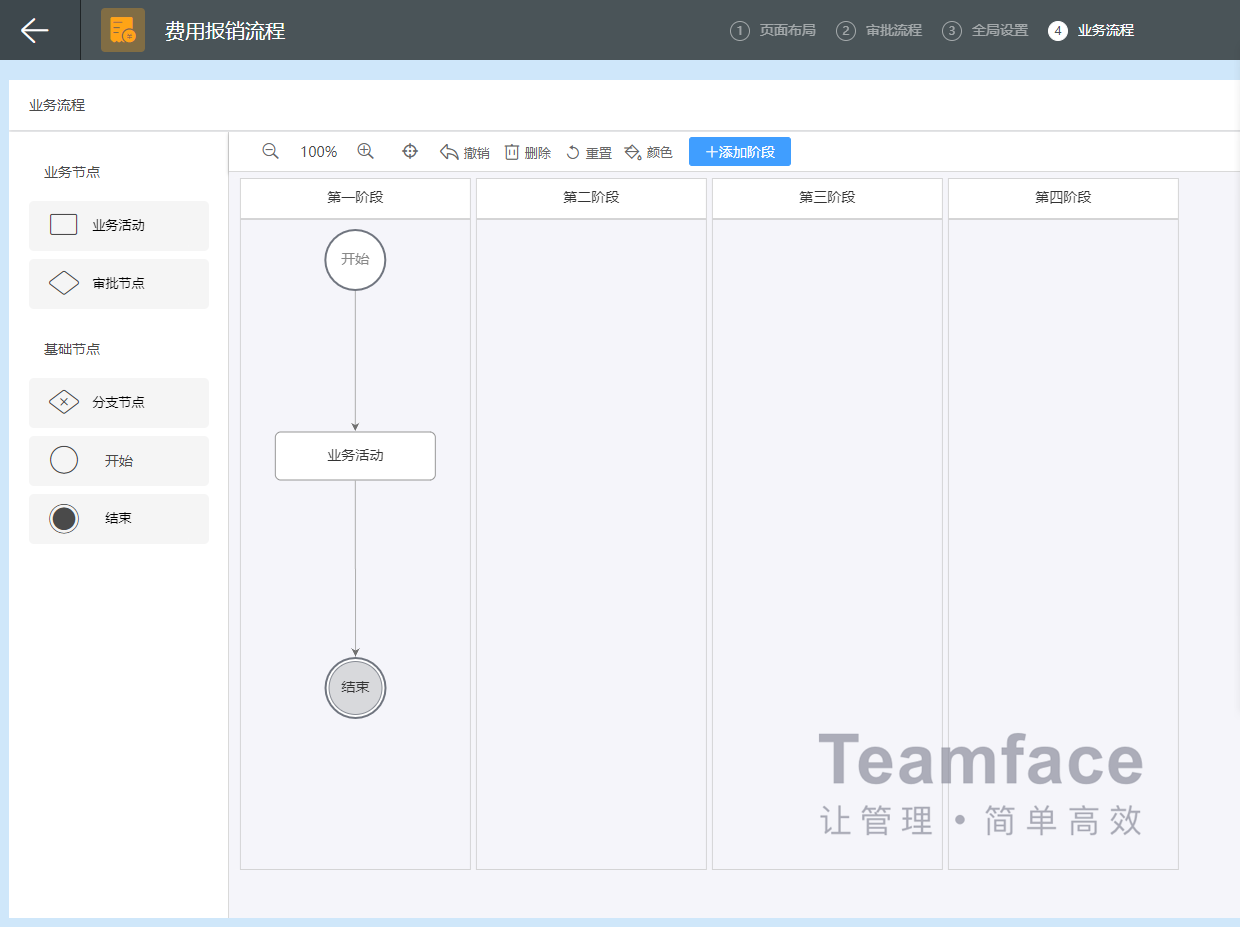Image resolution: width=1240 pixels, height=927 pixels.
Task: Zoom in the flowchart canvas
Action: point(366,151)
